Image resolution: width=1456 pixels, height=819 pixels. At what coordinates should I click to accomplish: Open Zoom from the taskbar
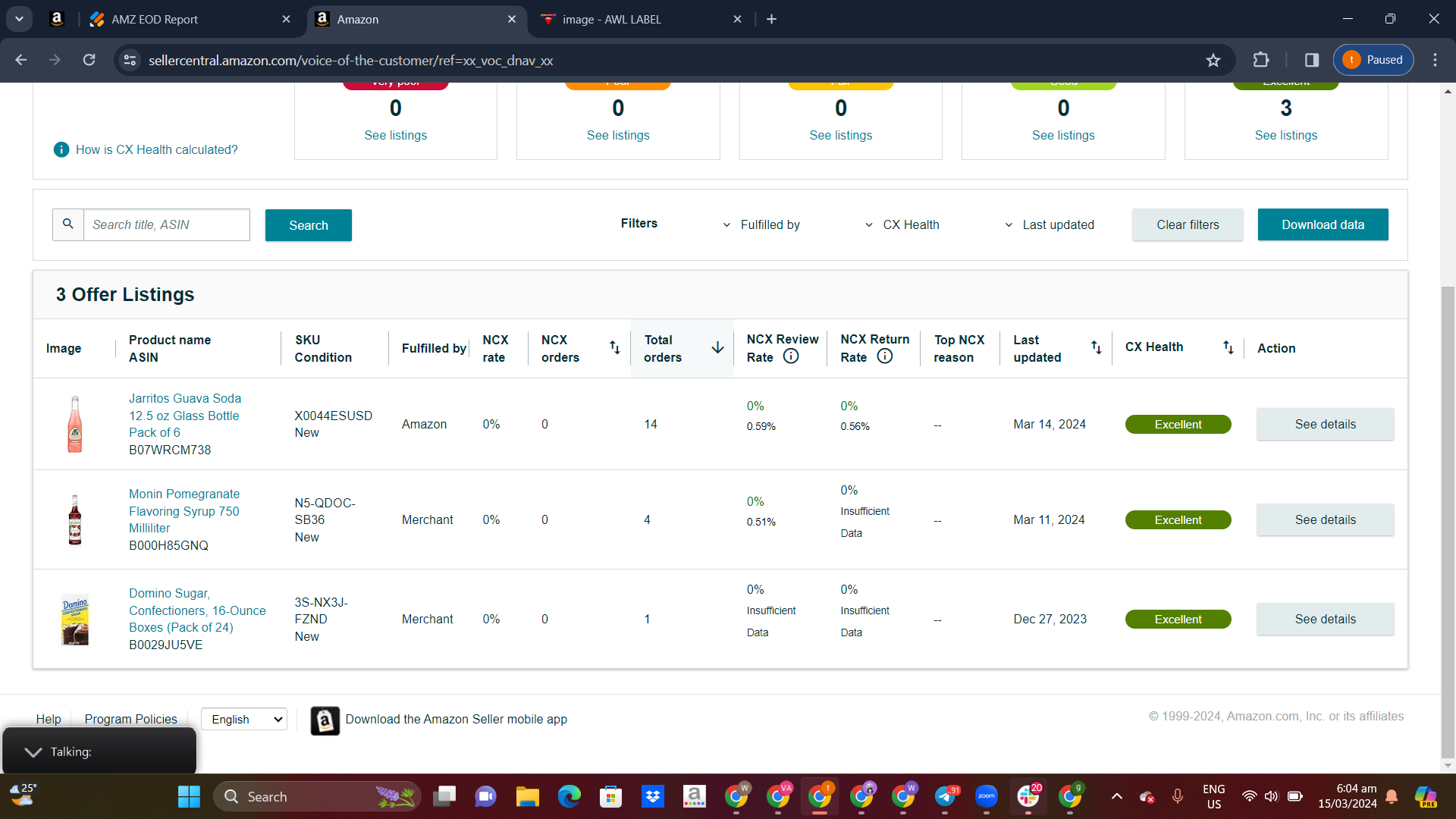click(987, 797)
